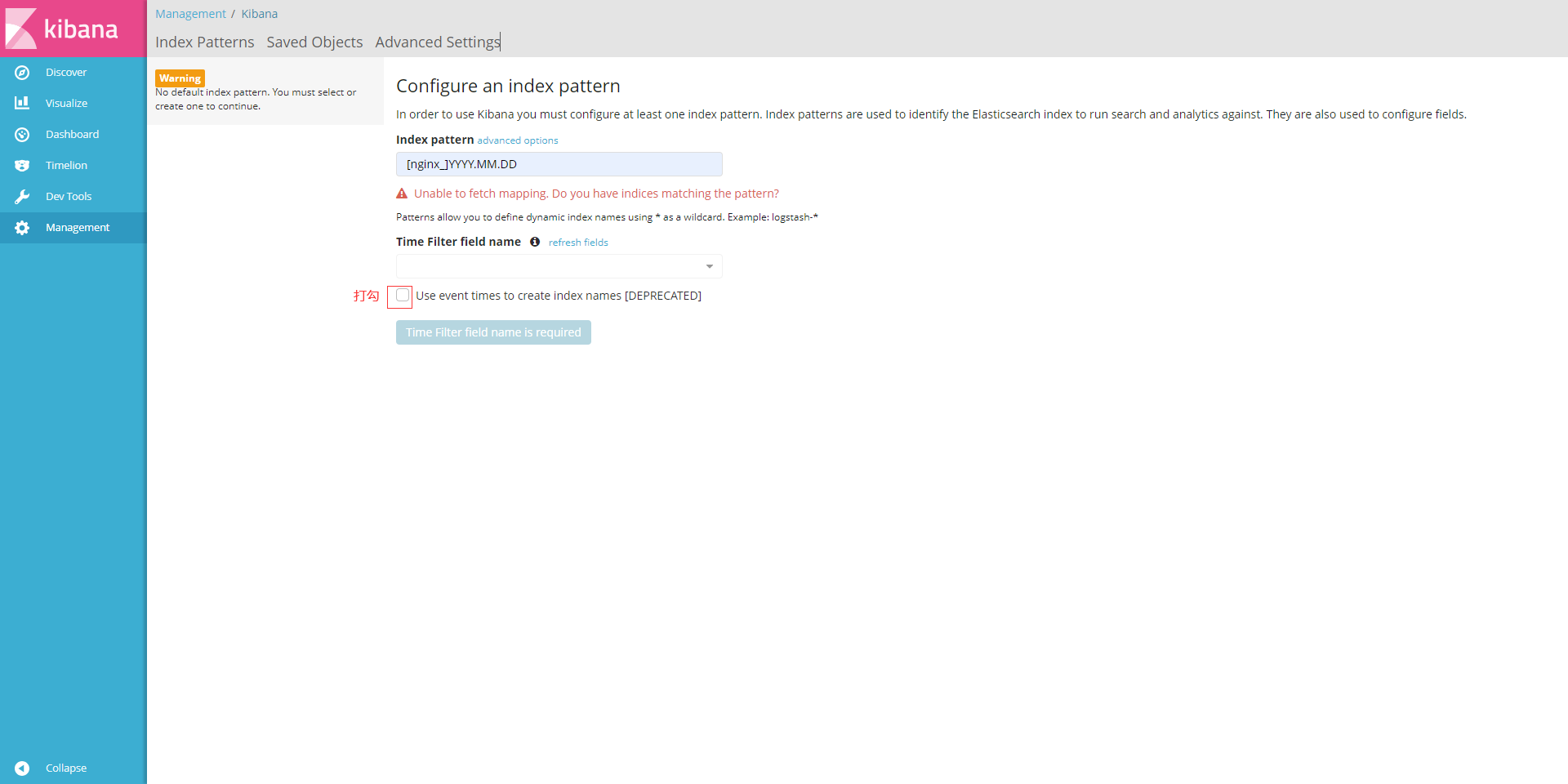This screenshot has height=784, width=1568.
Task: Click 'Unable to fetch mapping' error text
Action: coord(596,194)
